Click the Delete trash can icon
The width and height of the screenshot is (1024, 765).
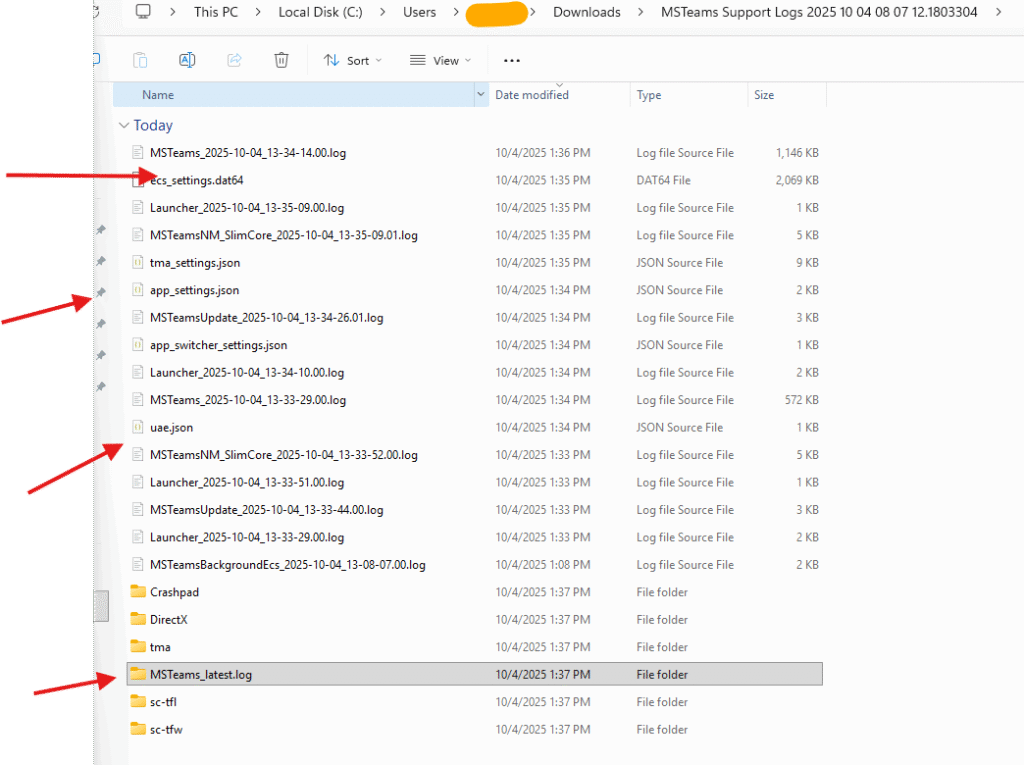click(281, 60)
